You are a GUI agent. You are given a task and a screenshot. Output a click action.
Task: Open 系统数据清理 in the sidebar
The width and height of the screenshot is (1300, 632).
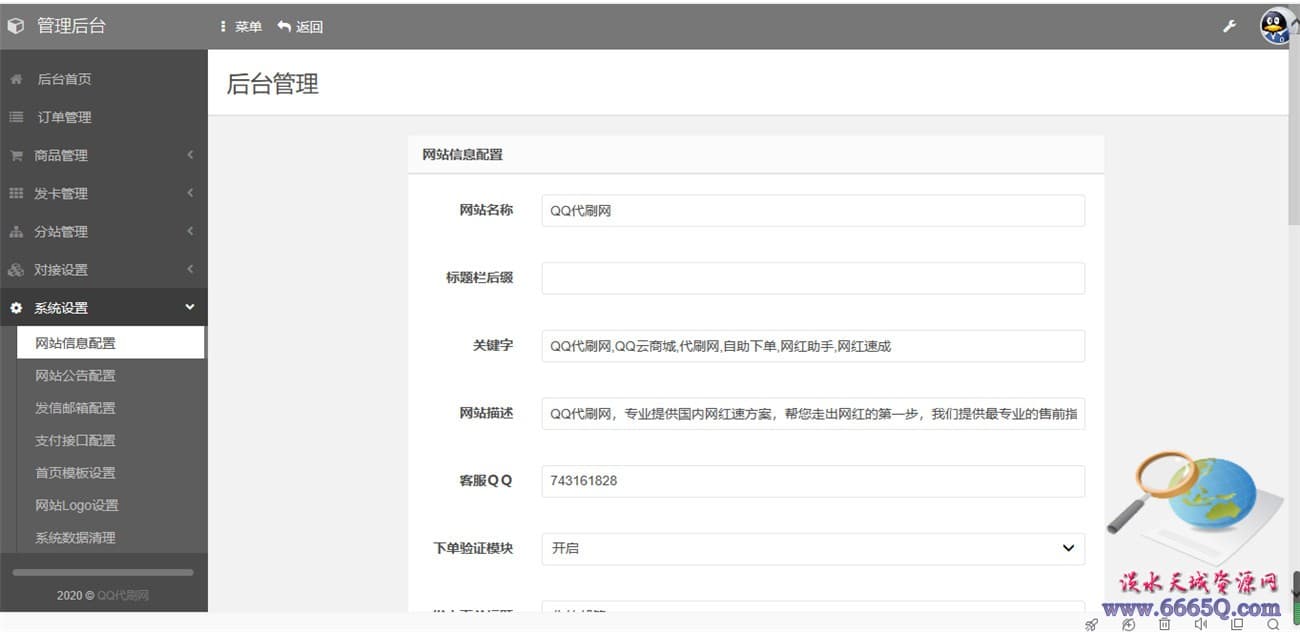[x=75, y=538]
